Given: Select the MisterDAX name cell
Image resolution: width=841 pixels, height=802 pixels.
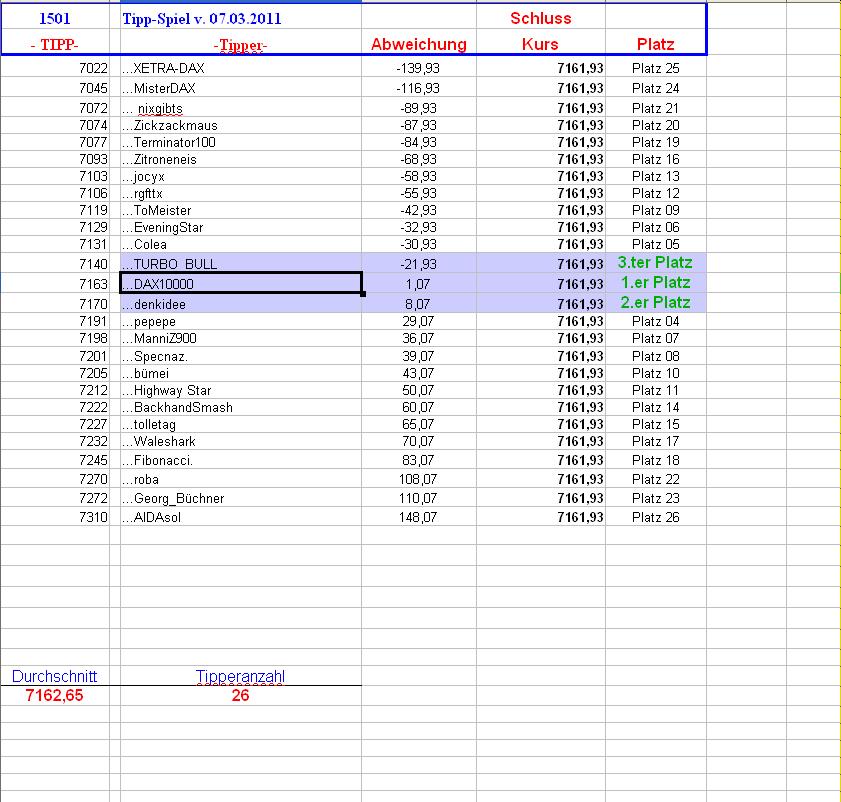Looking at the screenshot, I should [x=241, y=88].
